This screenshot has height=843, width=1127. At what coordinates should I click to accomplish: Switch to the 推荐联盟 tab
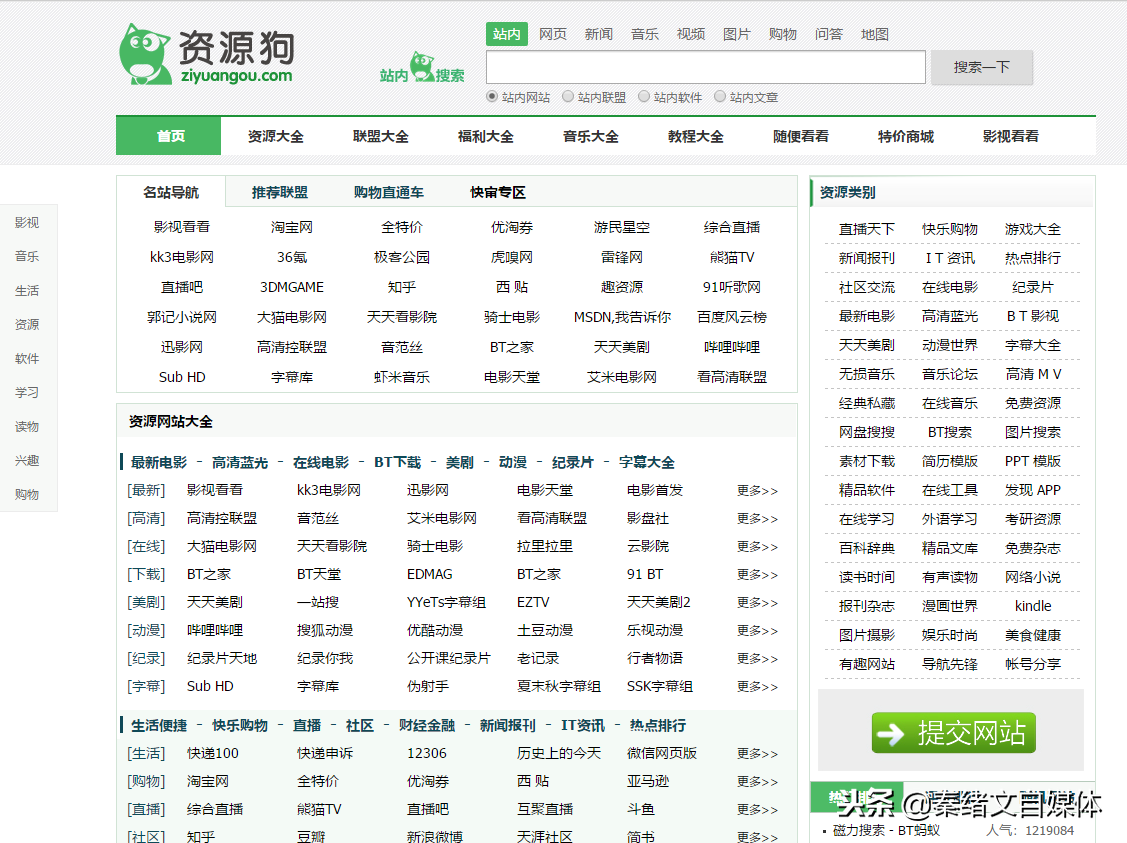(x=280, y=191)
